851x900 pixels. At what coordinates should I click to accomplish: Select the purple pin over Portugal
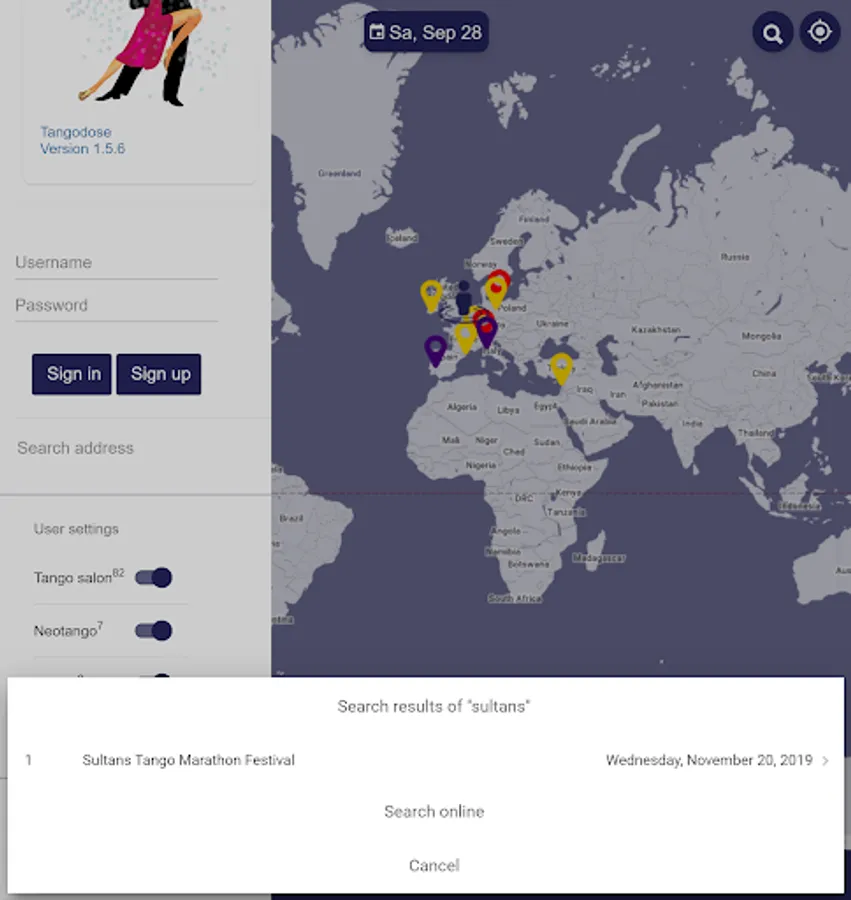436,351
